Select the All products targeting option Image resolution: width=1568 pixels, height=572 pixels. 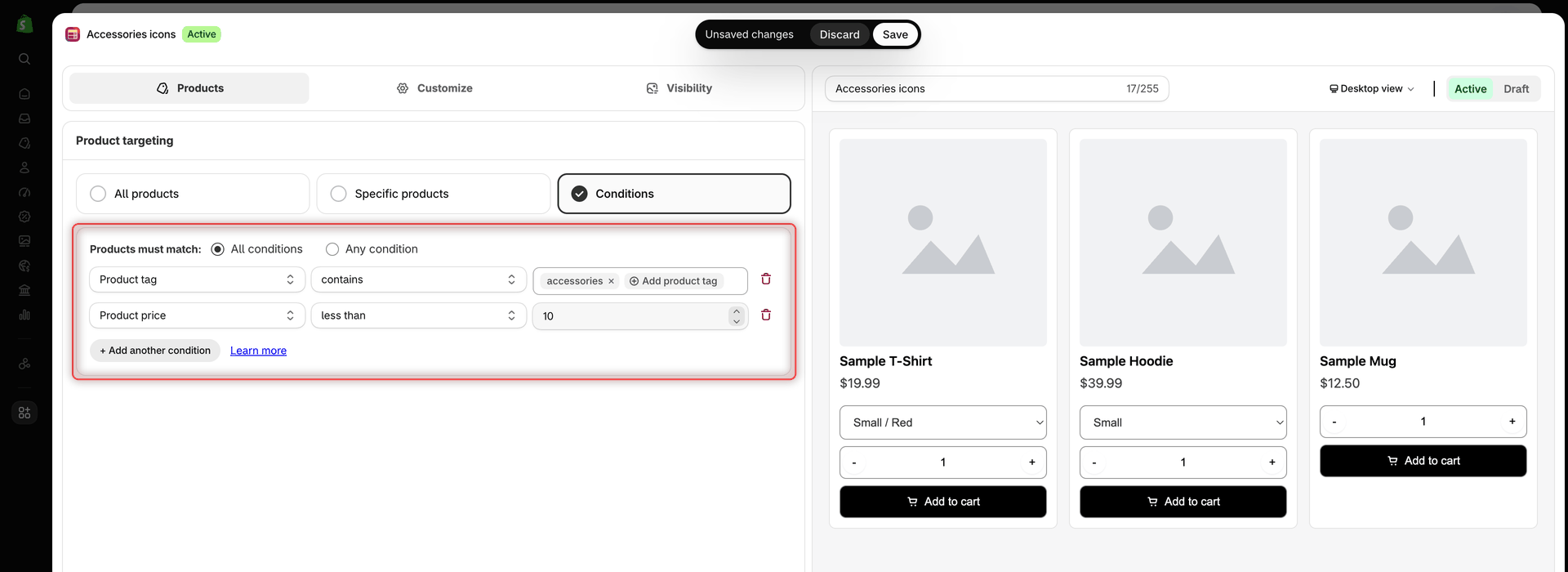pos(193,194)
